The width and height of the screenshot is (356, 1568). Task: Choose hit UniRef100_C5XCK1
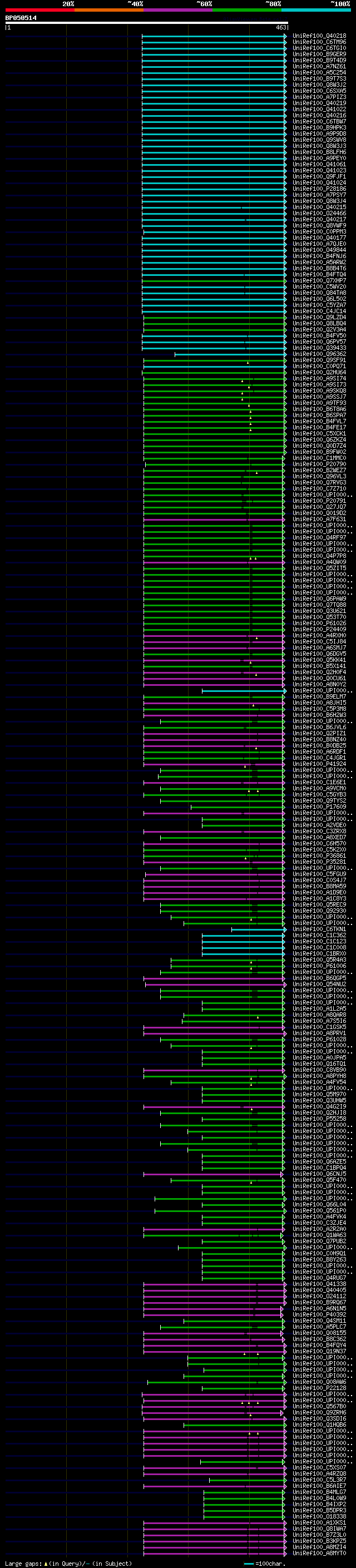click(x=319, y=433)
